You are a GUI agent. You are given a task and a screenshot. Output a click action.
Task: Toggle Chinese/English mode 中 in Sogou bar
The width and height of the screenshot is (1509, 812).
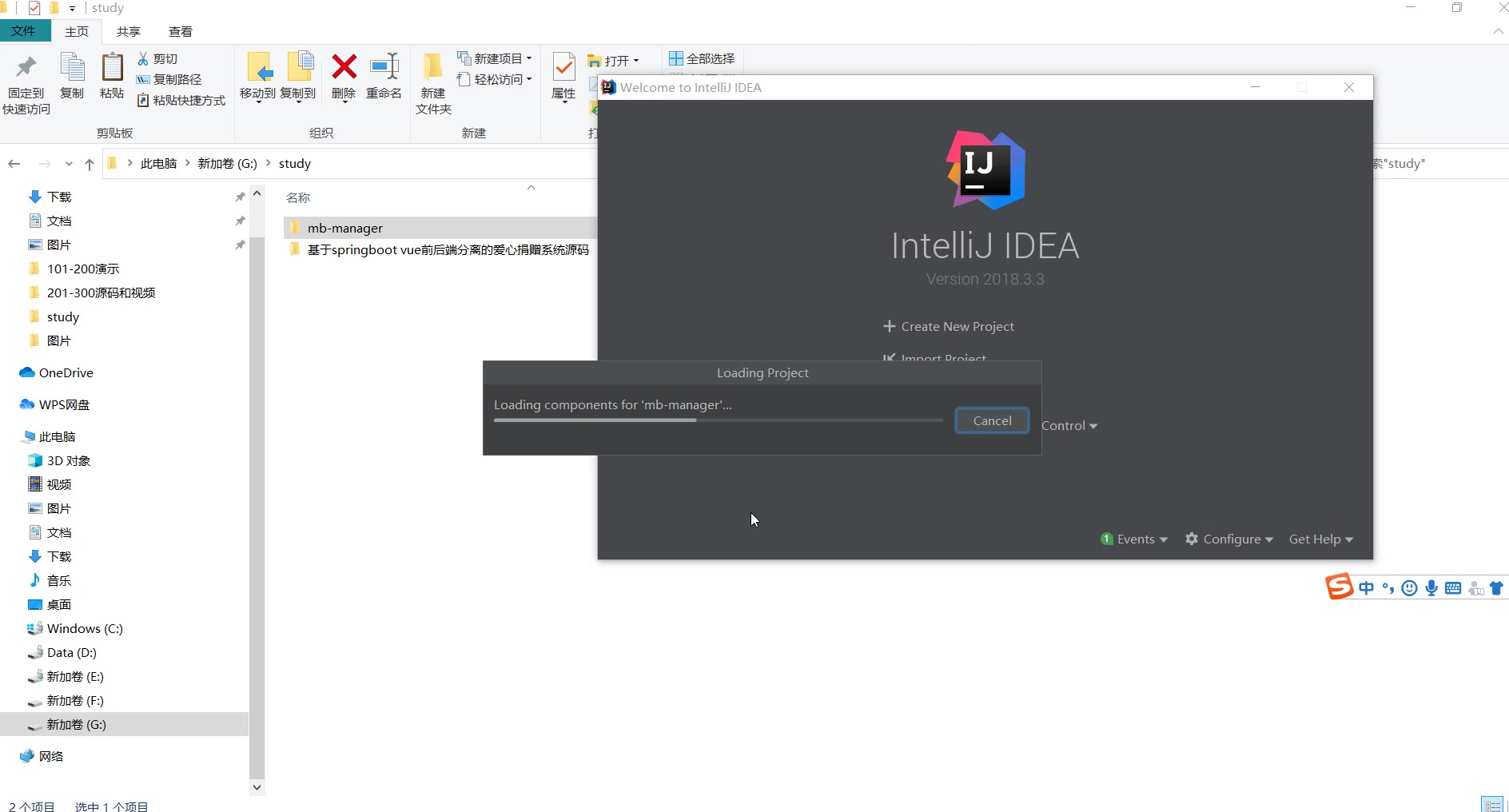click(x=1367, y=588)
